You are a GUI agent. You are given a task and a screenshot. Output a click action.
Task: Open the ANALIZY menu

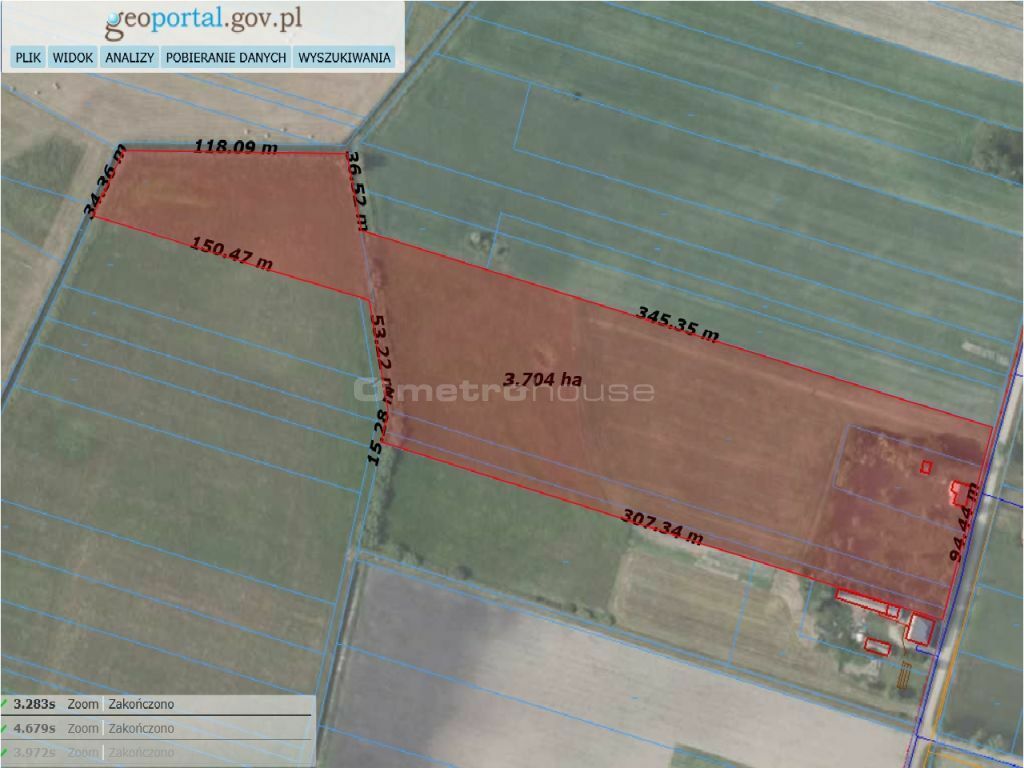click(129, 58)
